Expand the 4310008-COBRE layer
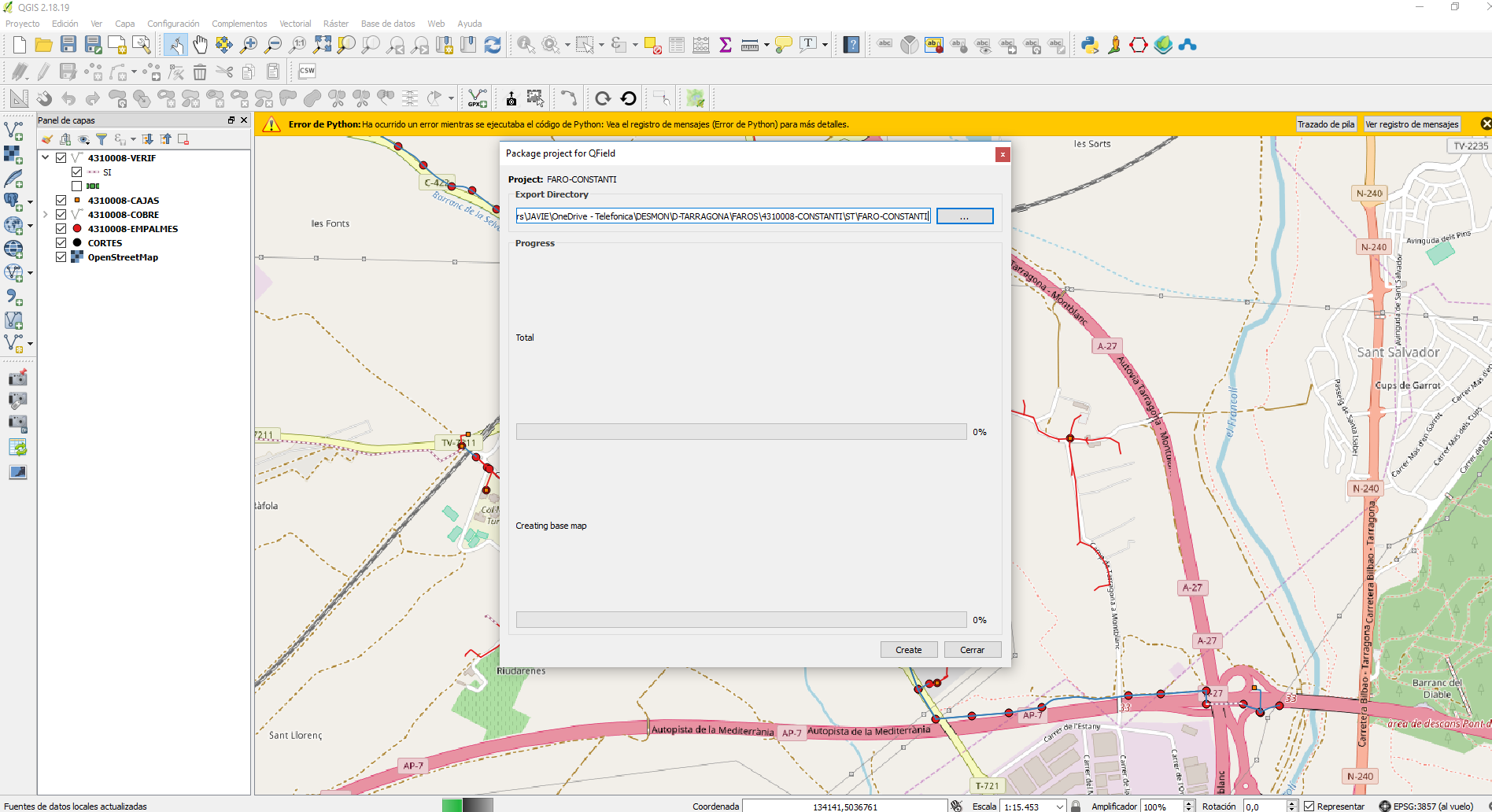Screen dimensions: 1492x812 click(46, 214)
